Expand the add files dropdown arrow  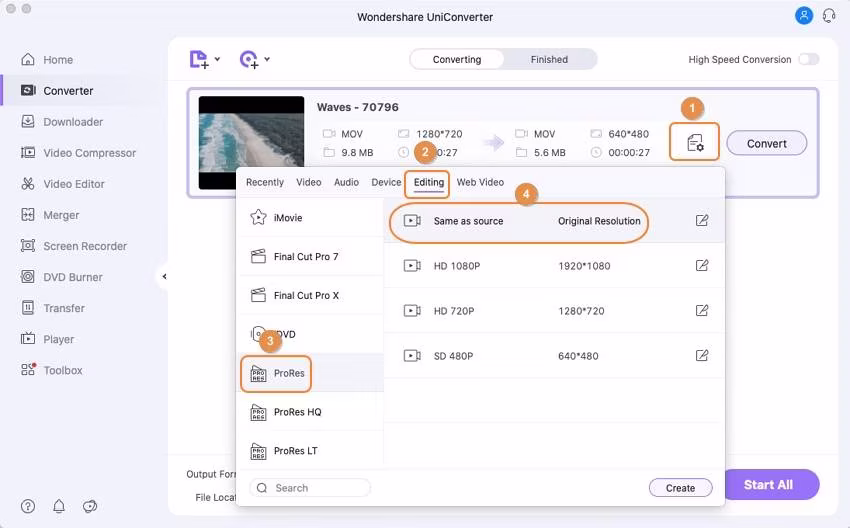[217, 59]
